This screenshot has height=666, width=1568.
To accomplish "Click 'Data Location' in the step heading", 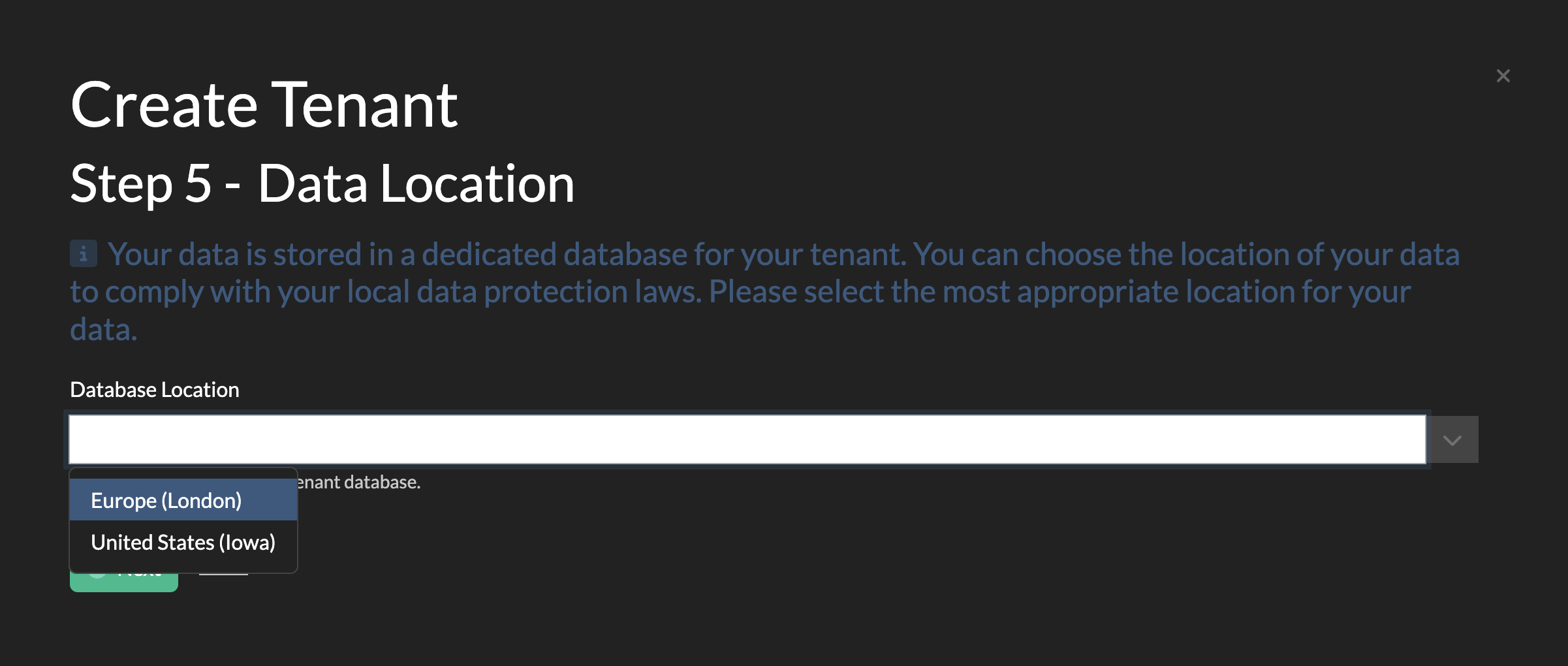I will pyautogui.click(x=416, y=183).
